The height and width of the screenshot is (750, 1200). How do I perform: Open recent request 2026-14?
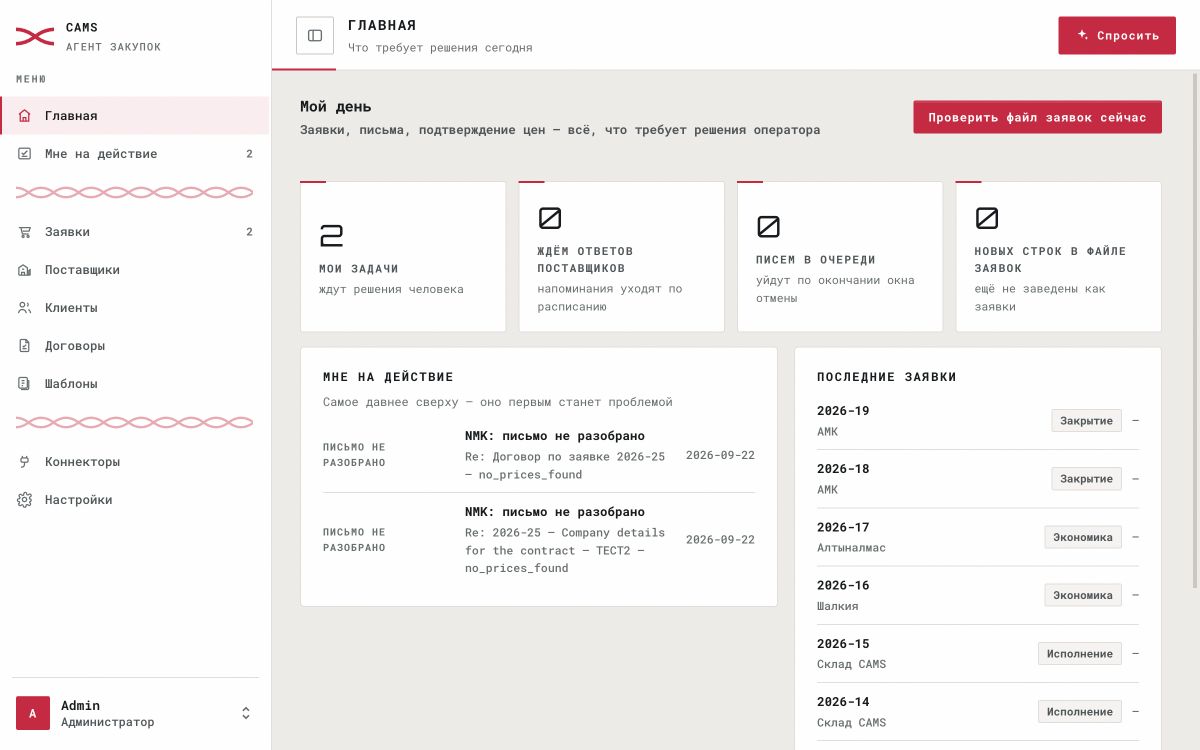tap(978, 712)
